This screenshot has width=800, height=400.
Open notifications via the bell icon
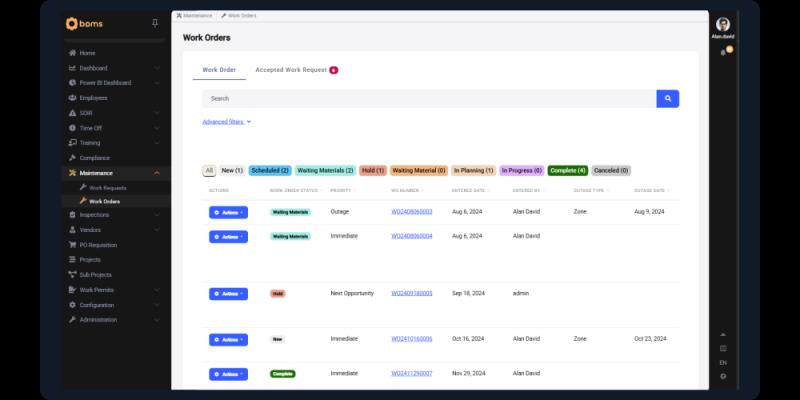coord(723,52)
